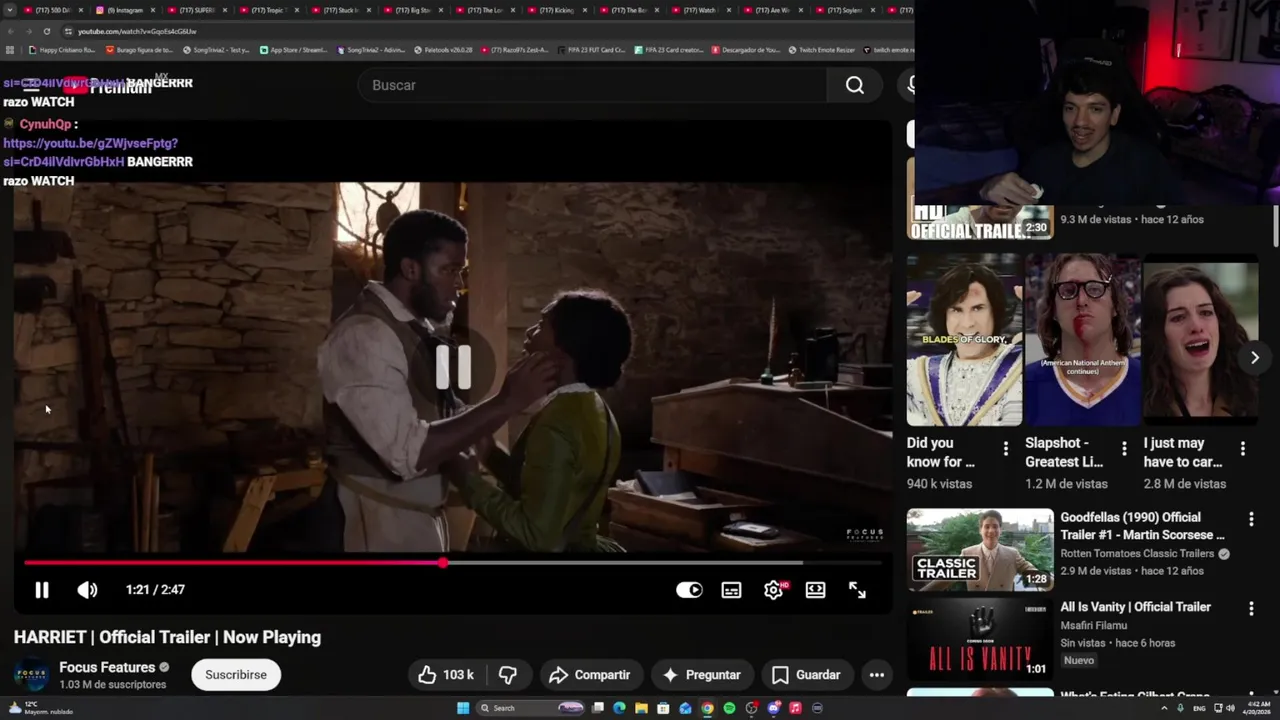
Task: Open options menu for 'Did you know for' short
Action: [x=1006, y=449]
